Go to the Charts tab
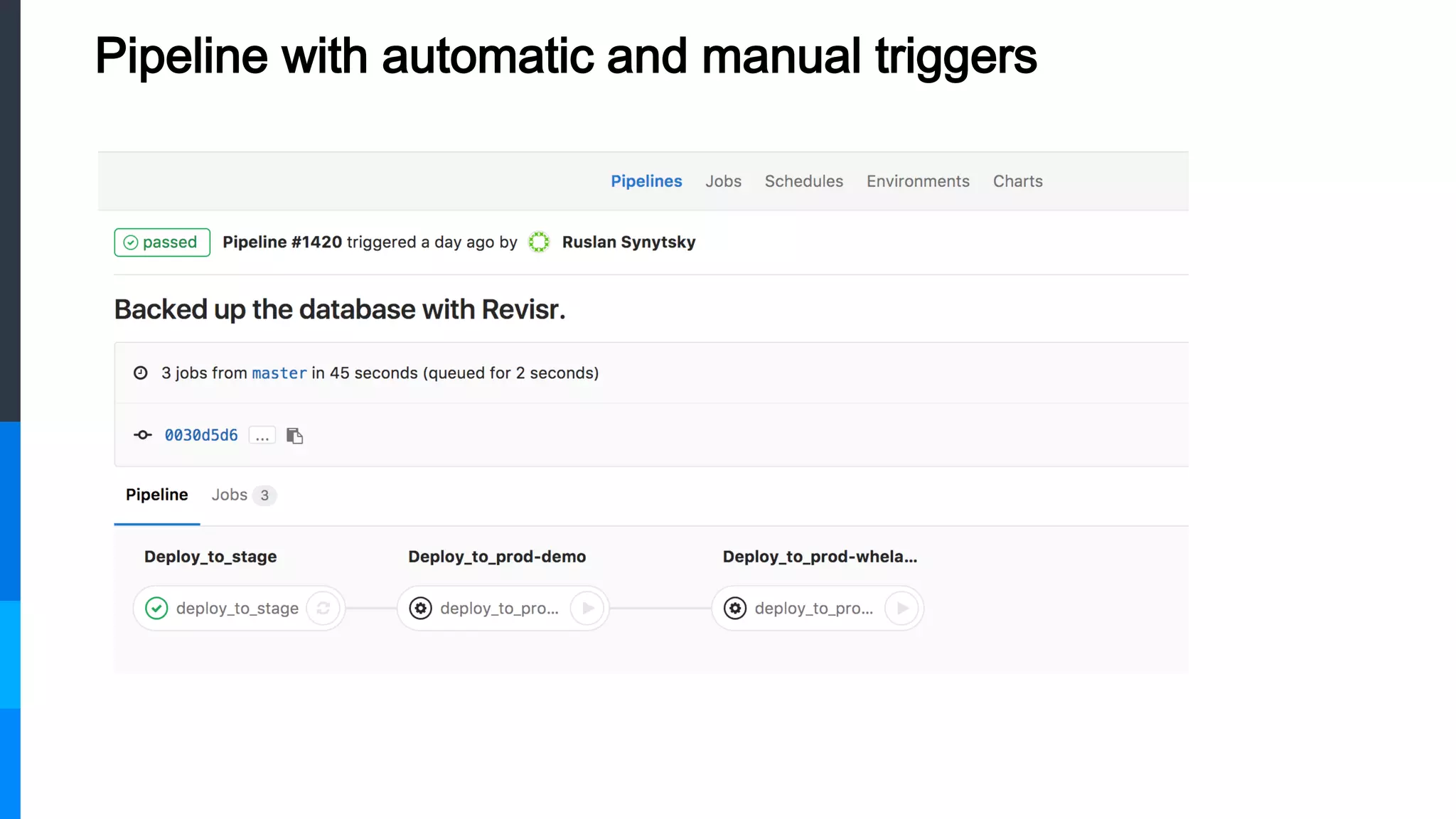1456x819 pixels. 1017,181
